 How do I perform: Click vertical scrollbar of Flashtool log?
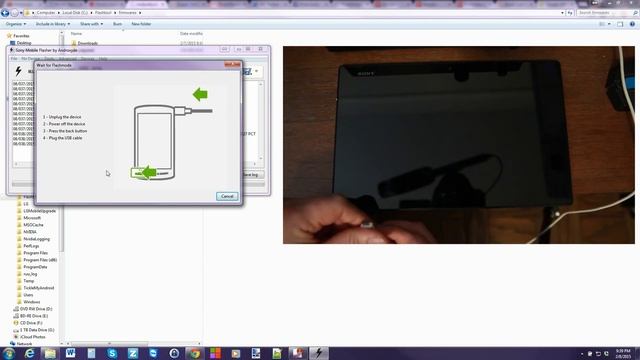click(260, 121)
